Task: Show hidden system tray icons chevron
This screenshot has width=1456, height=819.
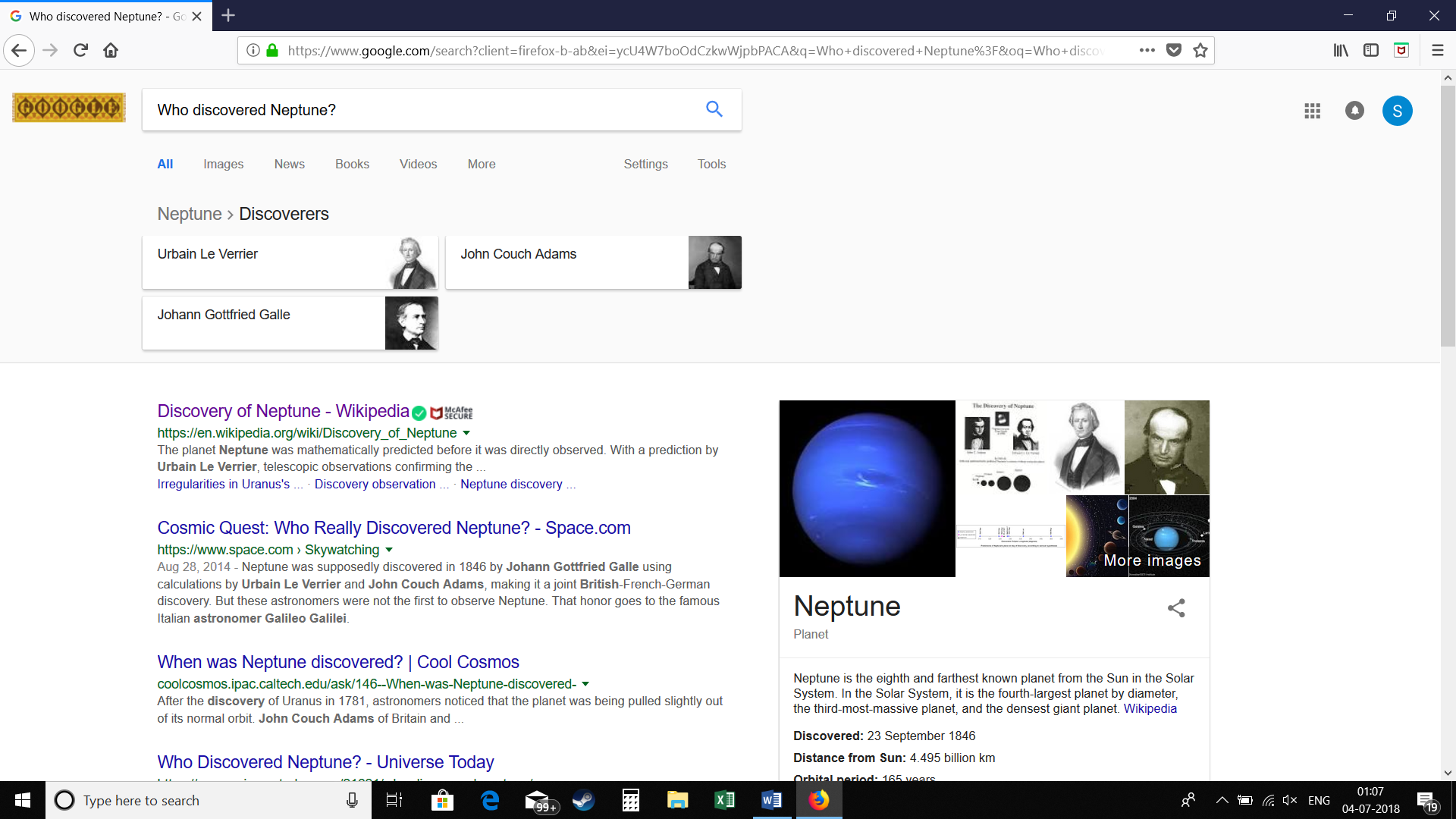Action: (1222, 800)
